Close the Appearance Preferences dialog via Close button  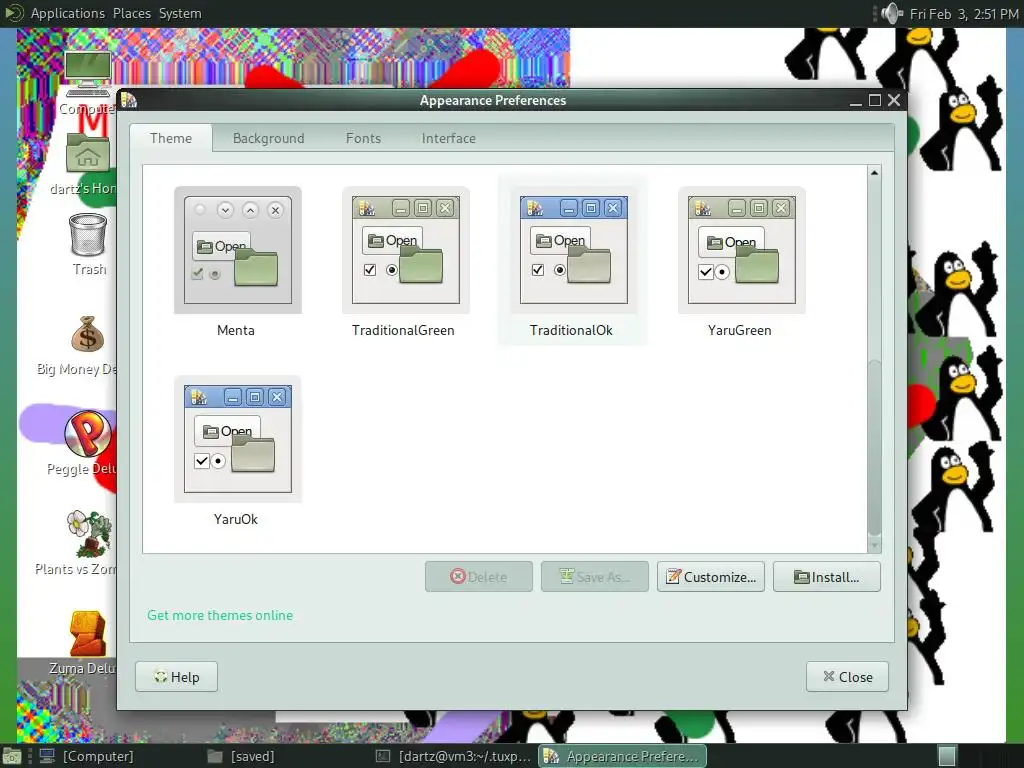(x=848, y=677)
